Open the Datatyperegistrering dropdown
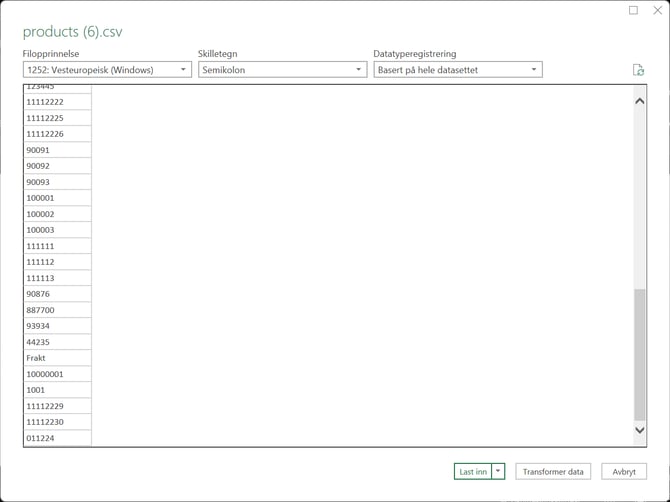The height and width of the screenshot is (502, 670). (x=458, y=70)
